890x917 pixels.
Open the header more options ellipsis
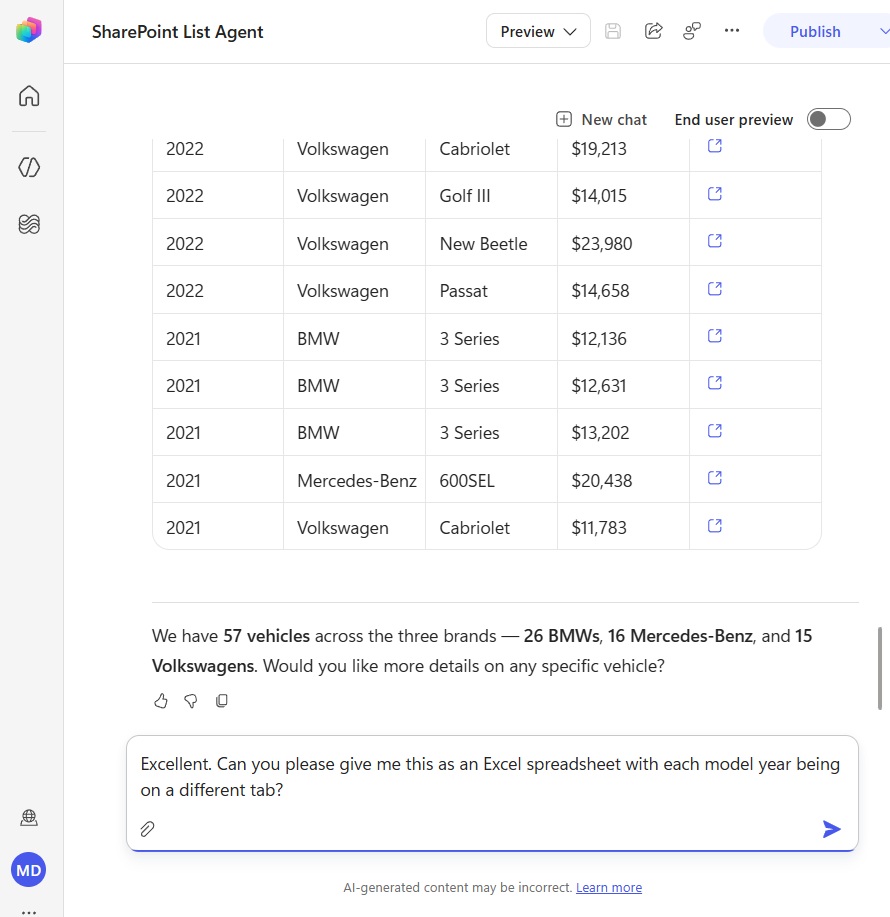pos(732,30)
